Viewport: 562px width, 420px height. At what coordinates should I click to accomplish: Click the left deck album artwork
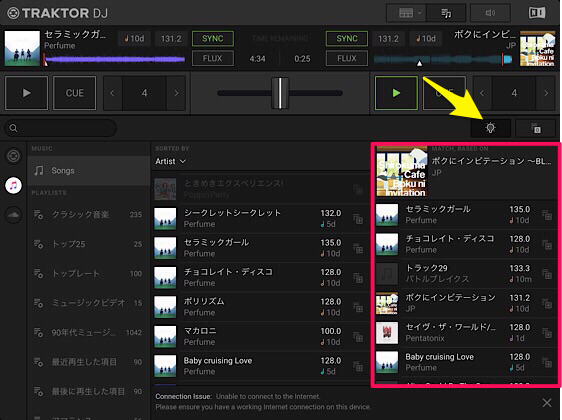(x=22, y=48)
